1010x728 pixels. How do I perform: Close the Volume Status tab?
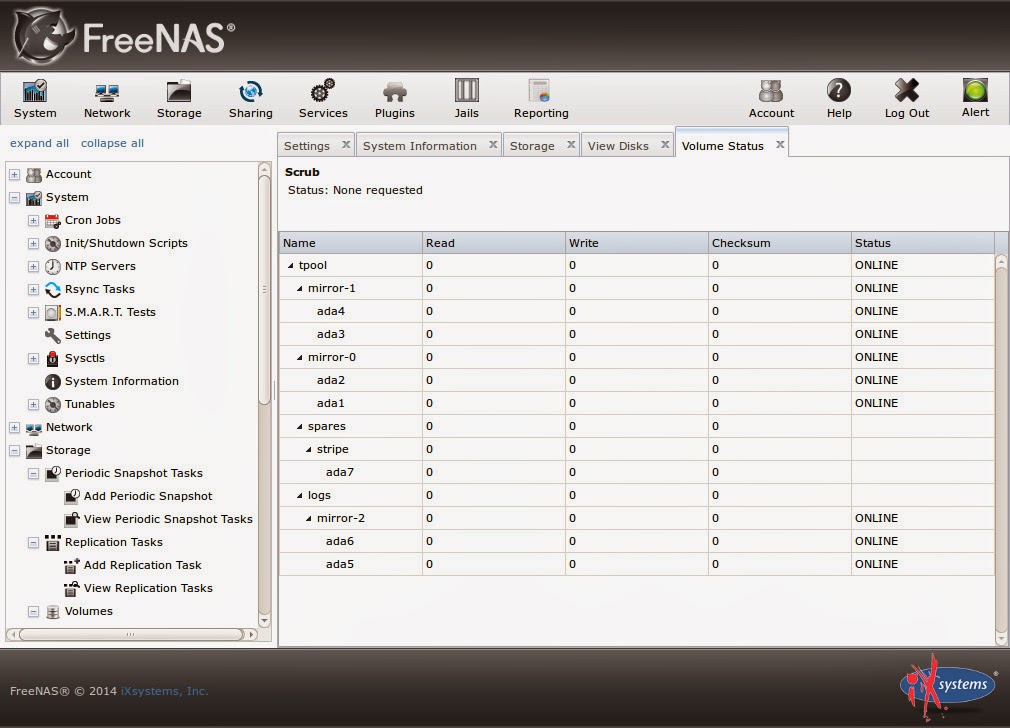780,144
